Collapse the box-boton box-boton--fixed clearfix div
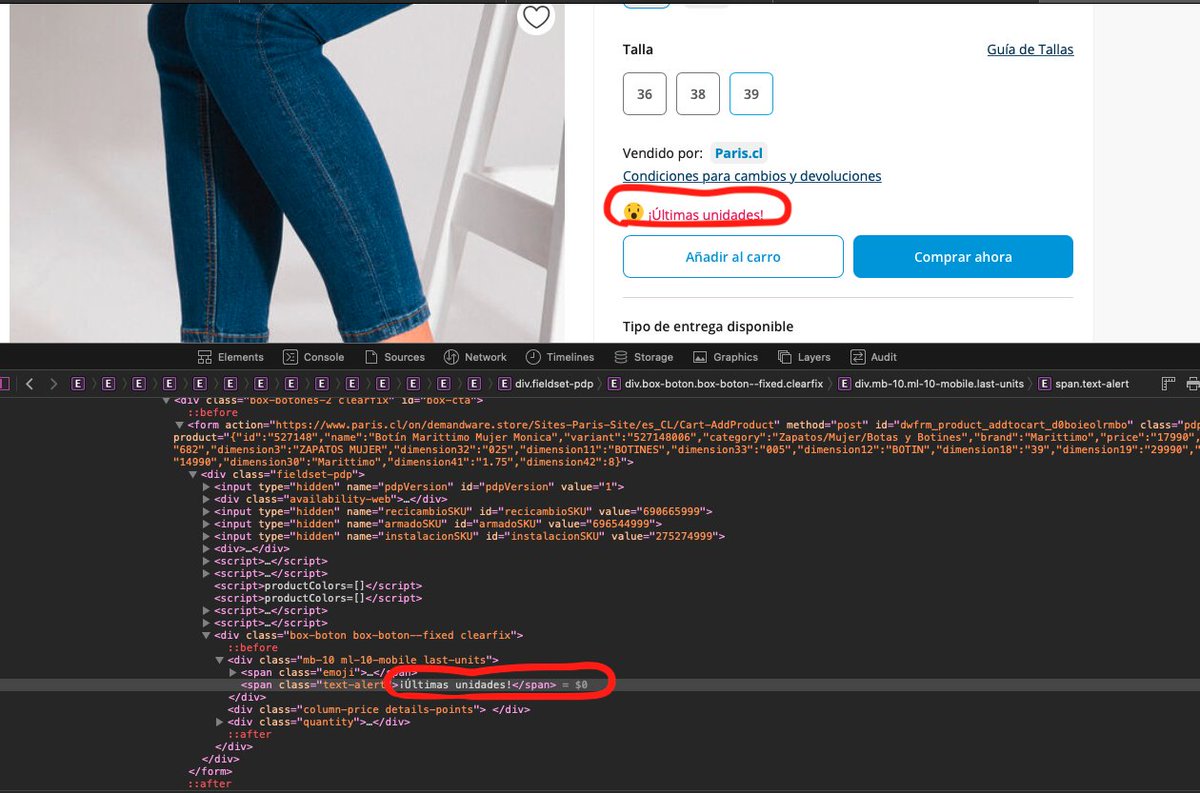This screenshot has width=1200, height=793. (206, 635)
